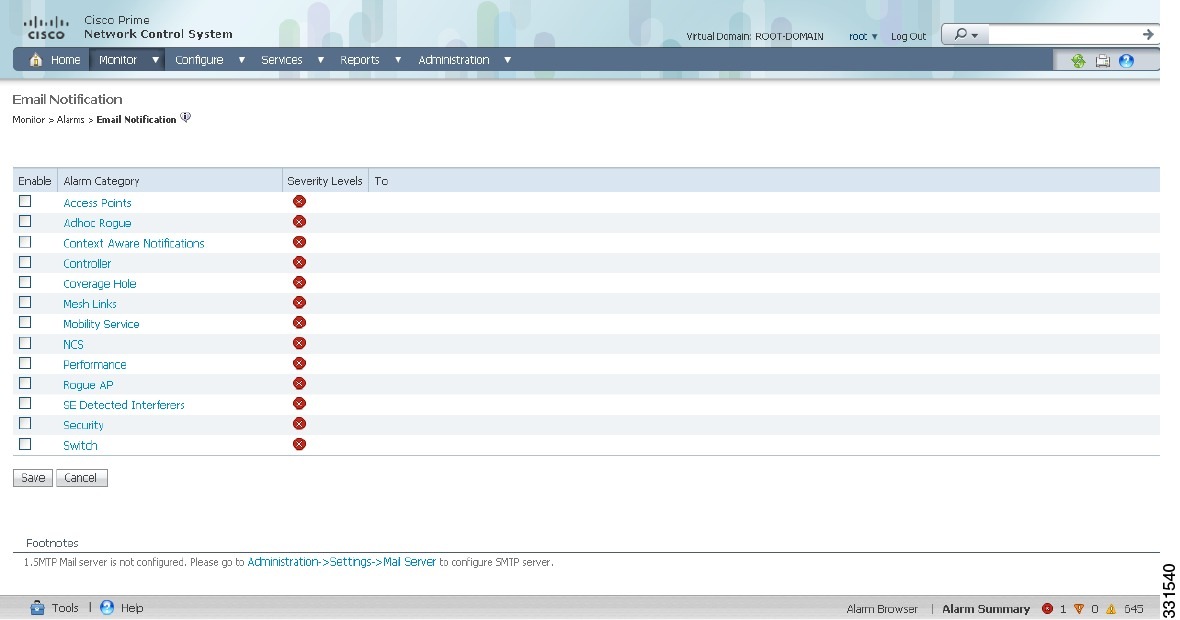Click the Severity Levels column header
The image size is (1180, 620).
[325, 181]
